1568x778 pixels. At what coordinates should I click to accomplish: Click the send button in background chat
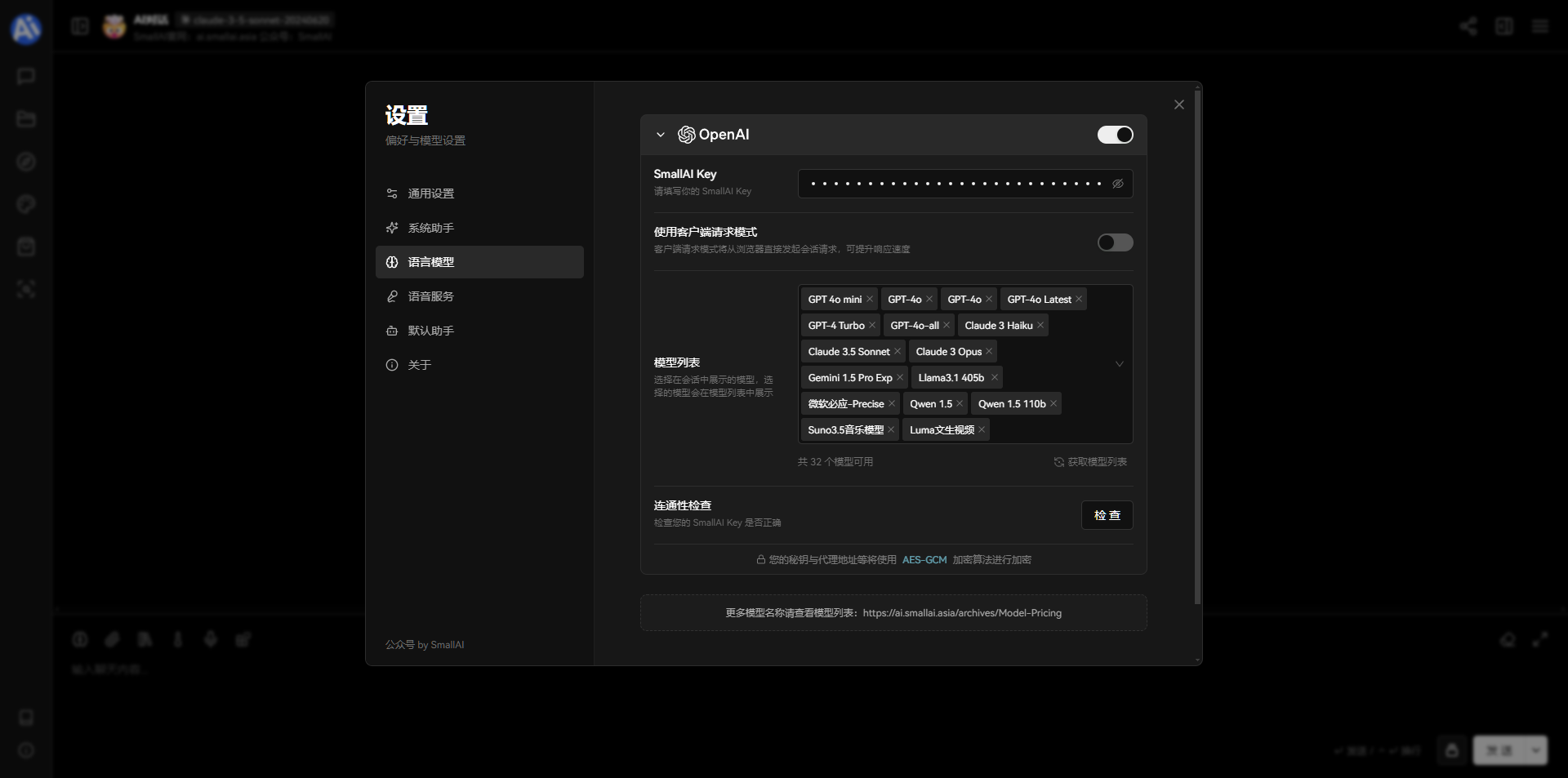pos(1499,750)
